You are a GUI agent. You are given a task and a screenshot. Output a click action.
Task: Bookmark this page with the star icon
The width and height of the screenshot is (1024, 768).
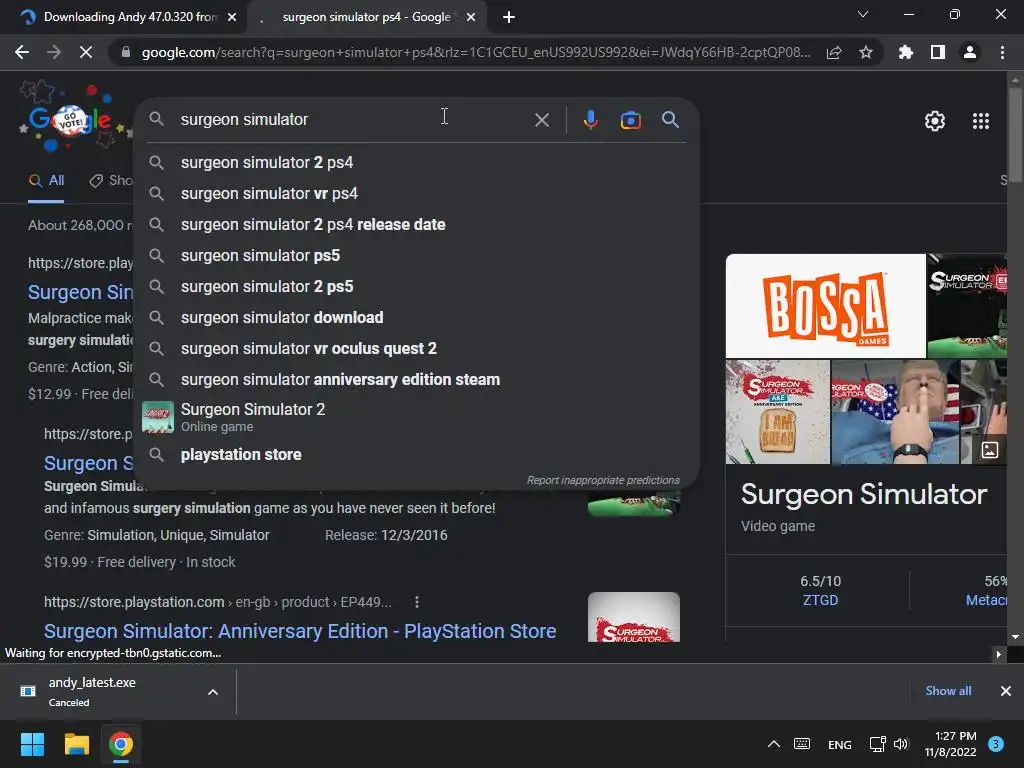pos(866,52)
